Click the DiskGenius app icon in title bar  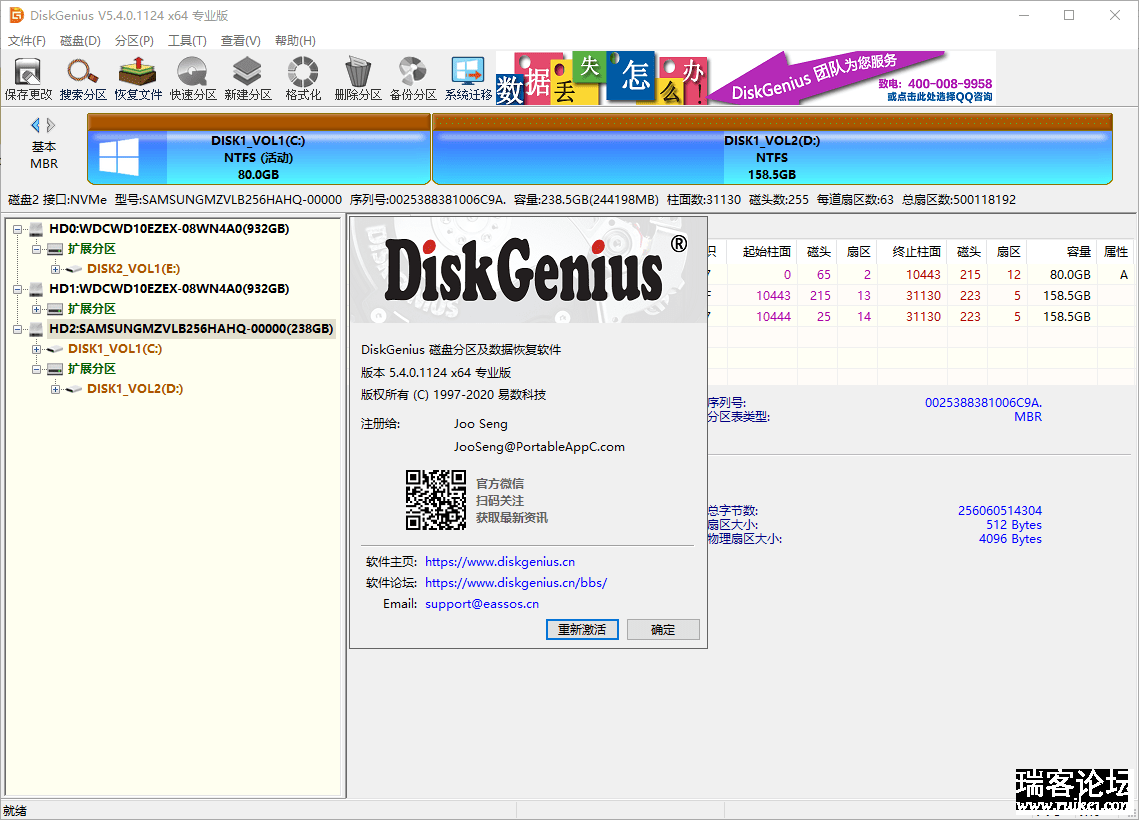[x=16, y=15]
